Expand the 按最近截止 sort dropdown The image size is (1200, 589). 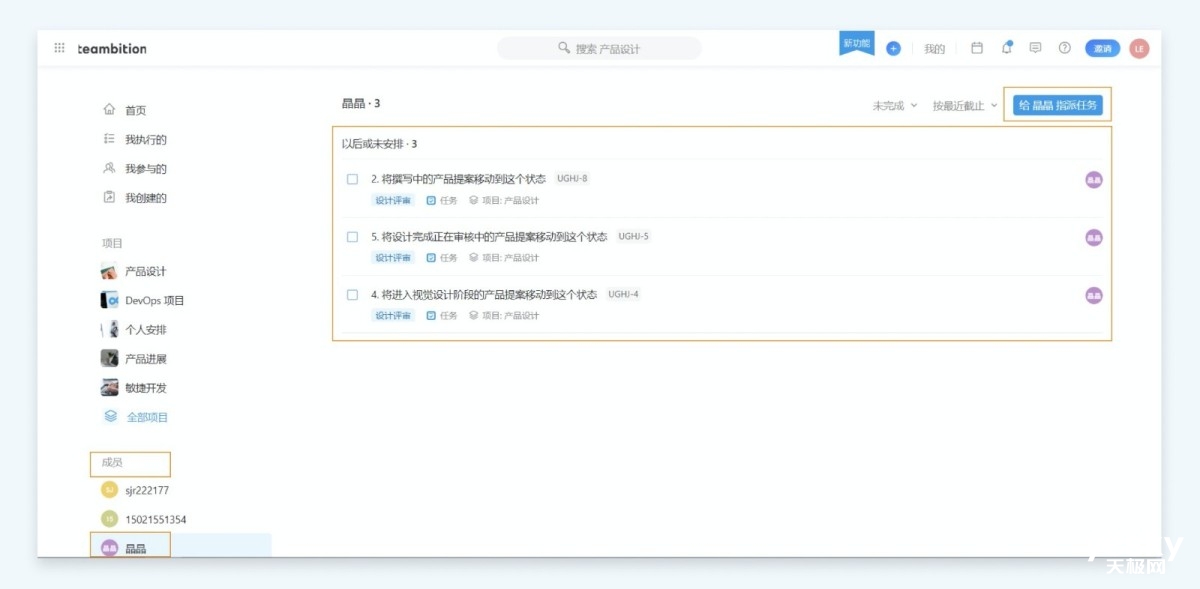pos(964,106)
